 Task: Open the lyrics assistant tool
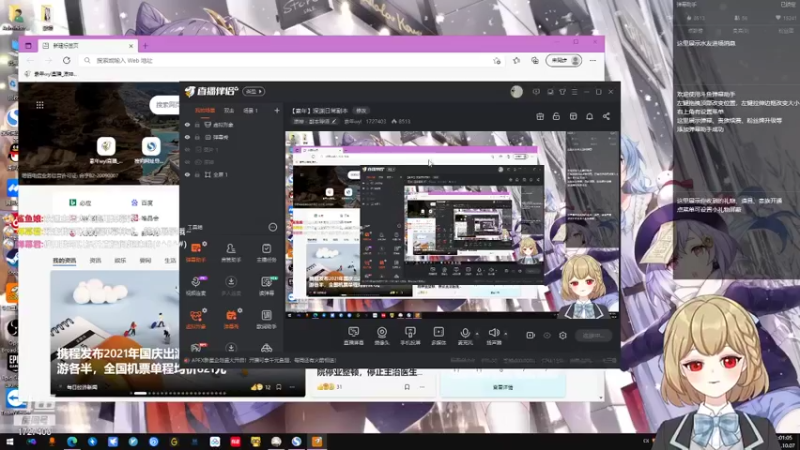[x=266, y=319]
